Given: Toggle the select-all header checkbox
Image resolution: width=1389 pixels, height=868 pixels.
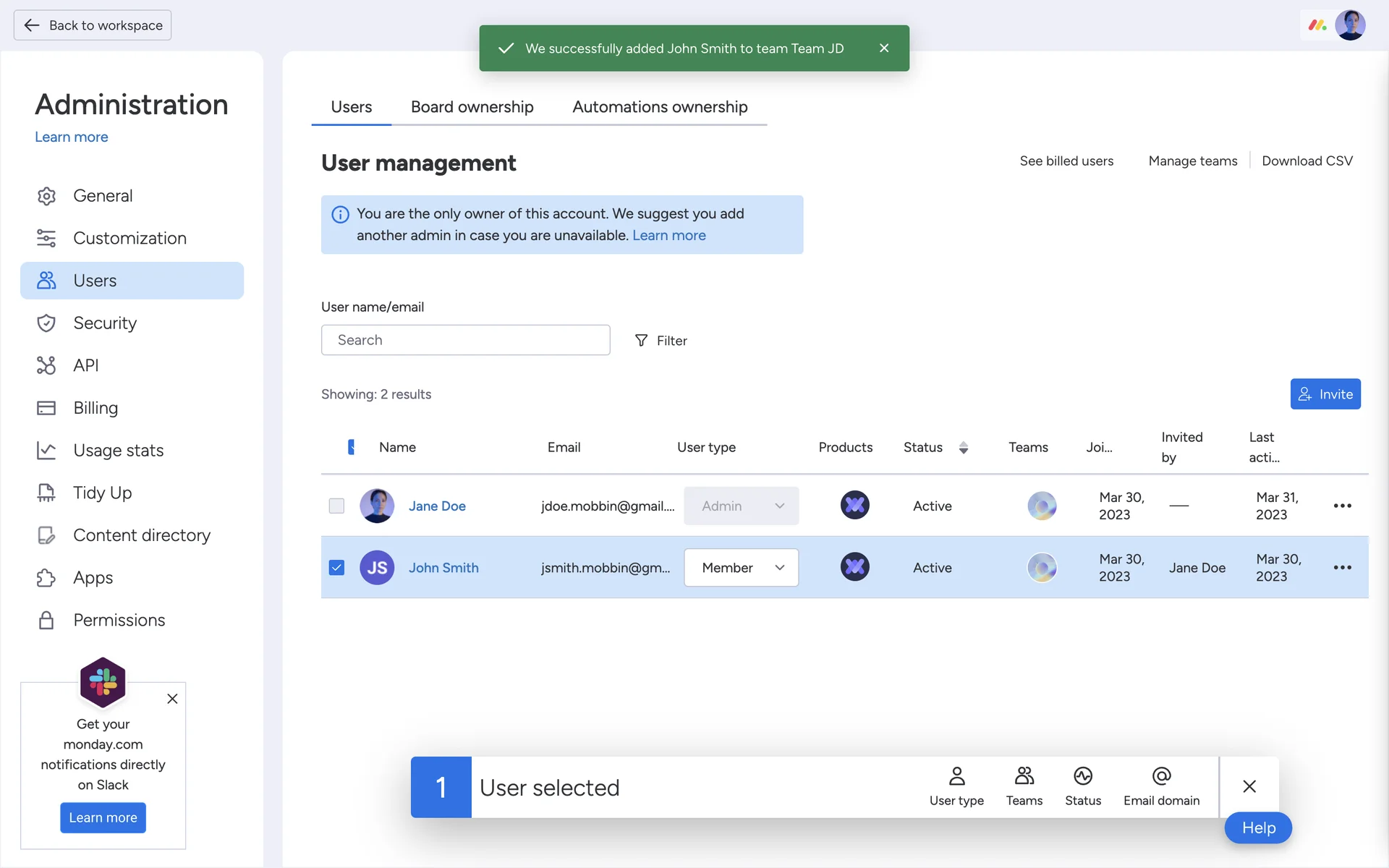Looking at the screenshot, I should pyautogui.click(x=351, y=447).
